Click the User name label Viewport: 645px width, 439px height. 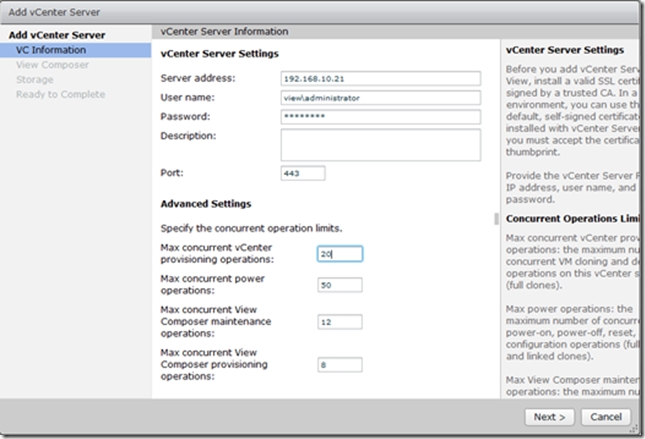coord(188,98)
